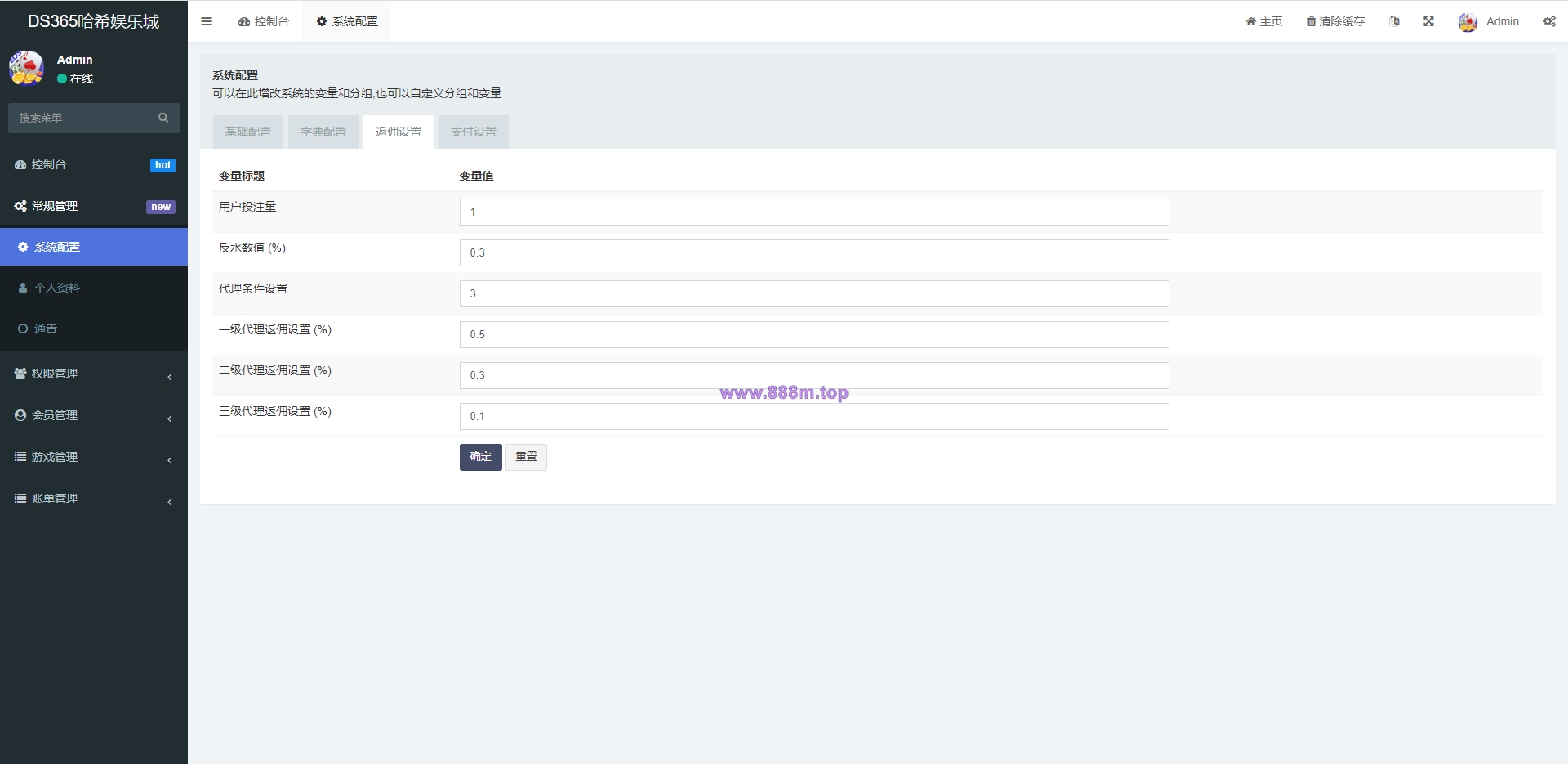Click the 控制台 sidebar dashboard icon

(20, 165)
